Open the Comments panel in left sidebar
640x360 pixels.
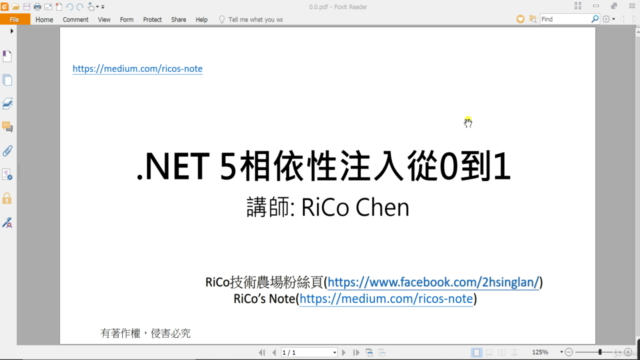[x=7, y=127]
